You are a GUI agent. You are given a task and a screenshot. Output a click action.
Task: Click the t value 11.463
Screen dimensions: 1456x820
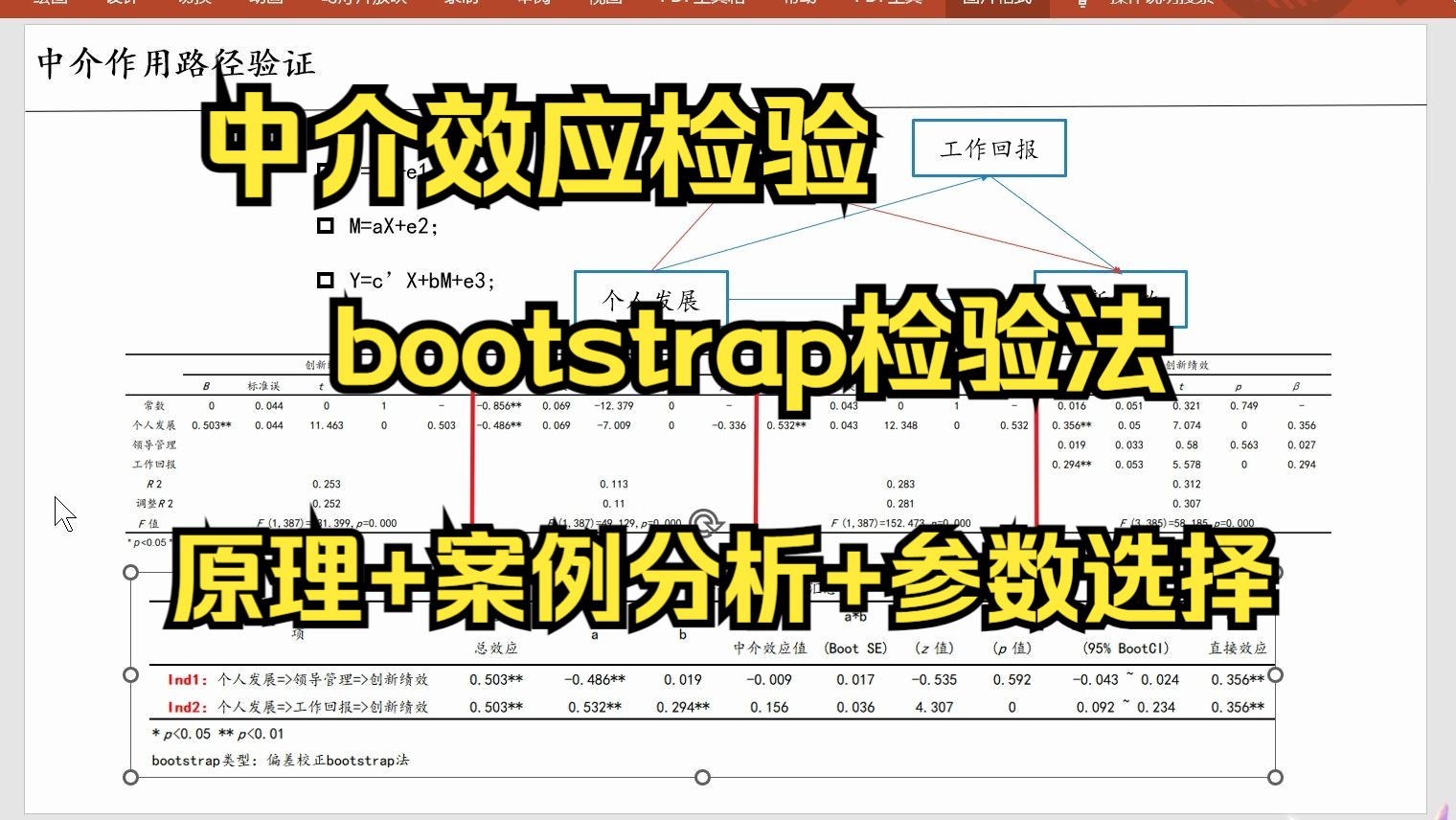(326, 425)
